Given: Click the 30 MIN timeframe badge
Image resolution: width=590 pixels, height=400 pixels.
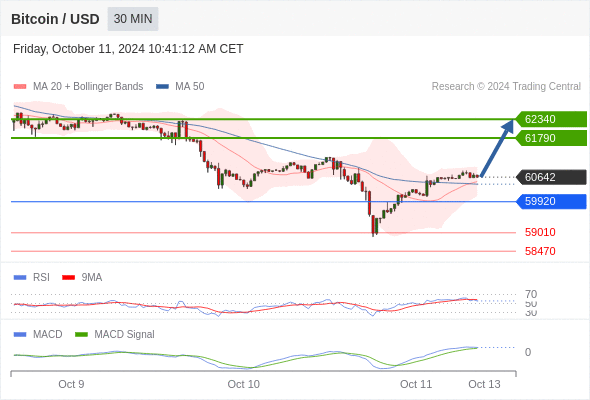Looking at the screenshot, I should click(x=133, y=19).
